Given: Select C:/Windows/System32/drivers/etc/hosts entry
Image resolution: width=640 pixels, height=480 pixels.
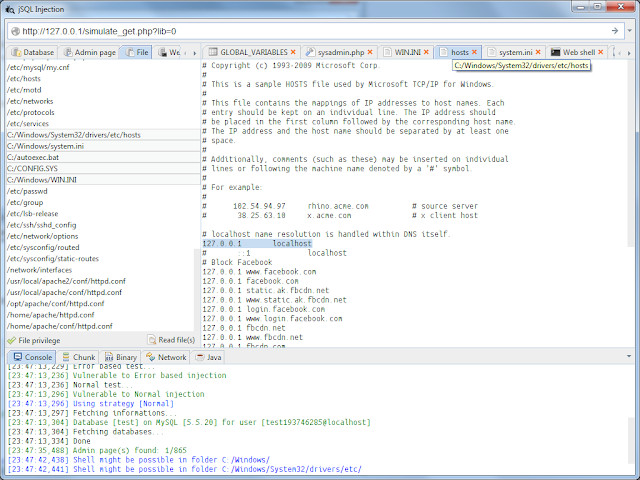Looking at the screenshot, I should click(103, 135).
